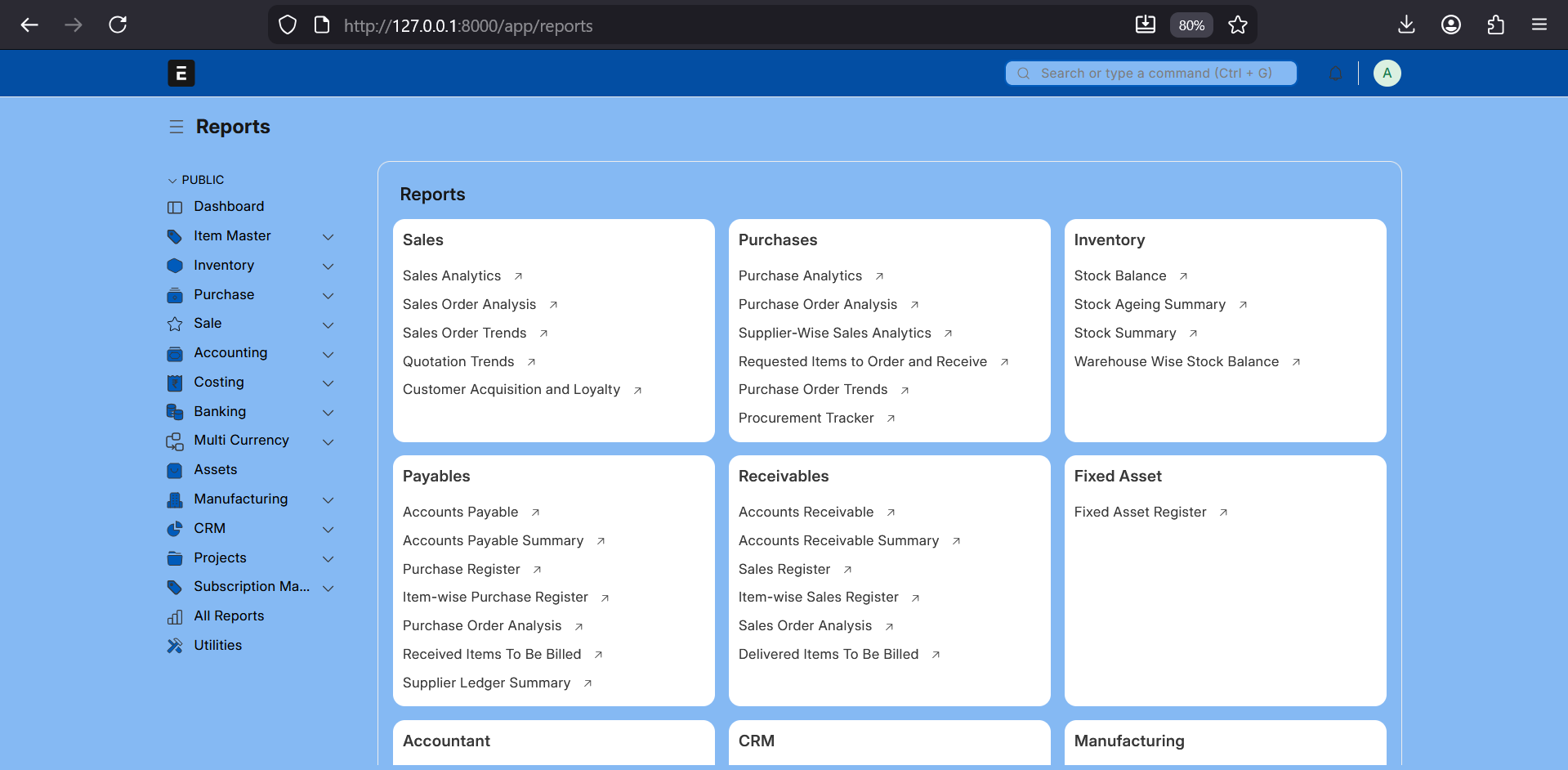The image size is (1568, 770).
Task: Toggle sidebar with the hamburger icon
Action: pyautogui.click(x=176, y=127)
